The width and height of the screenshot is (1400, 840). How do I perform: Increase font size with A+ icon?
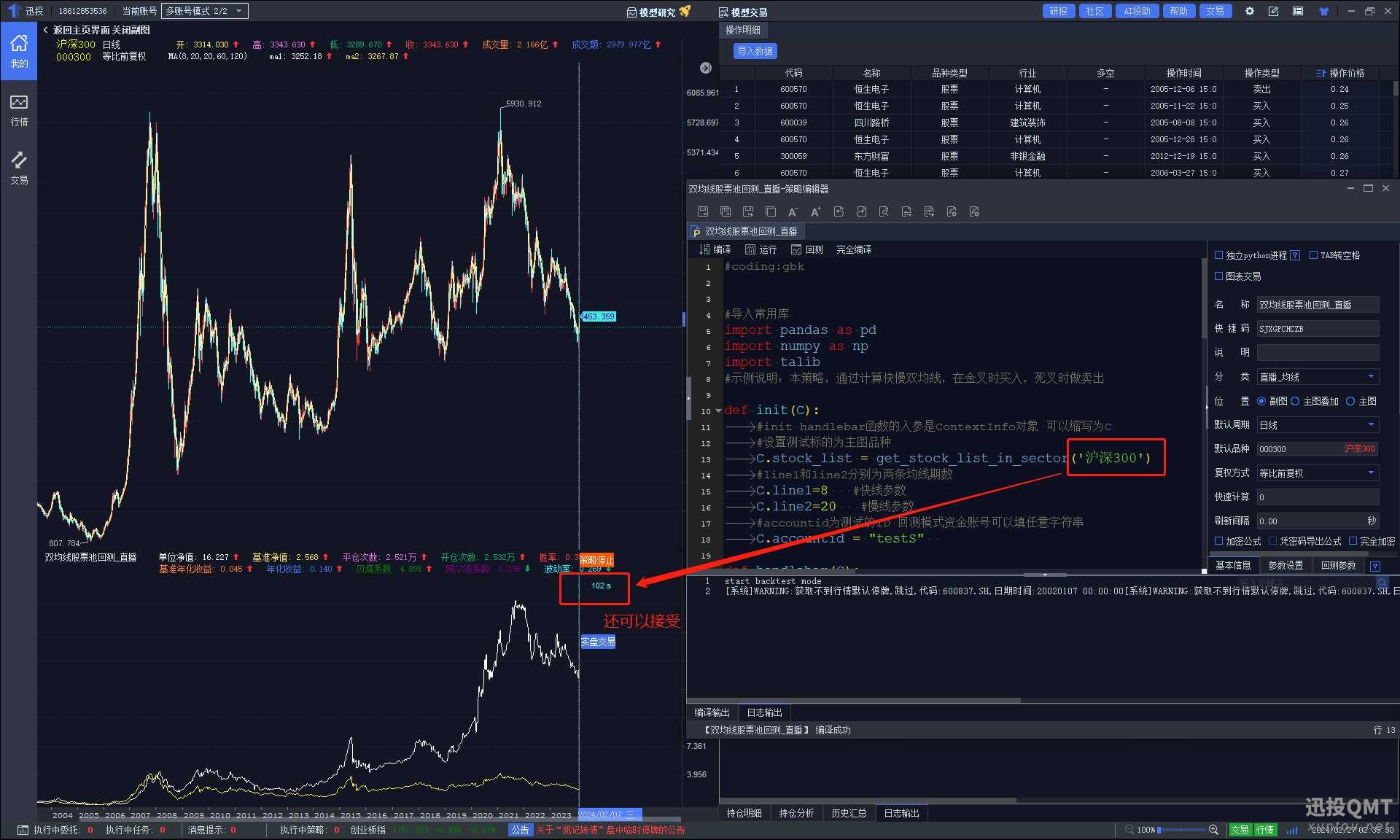click(816, 211)
